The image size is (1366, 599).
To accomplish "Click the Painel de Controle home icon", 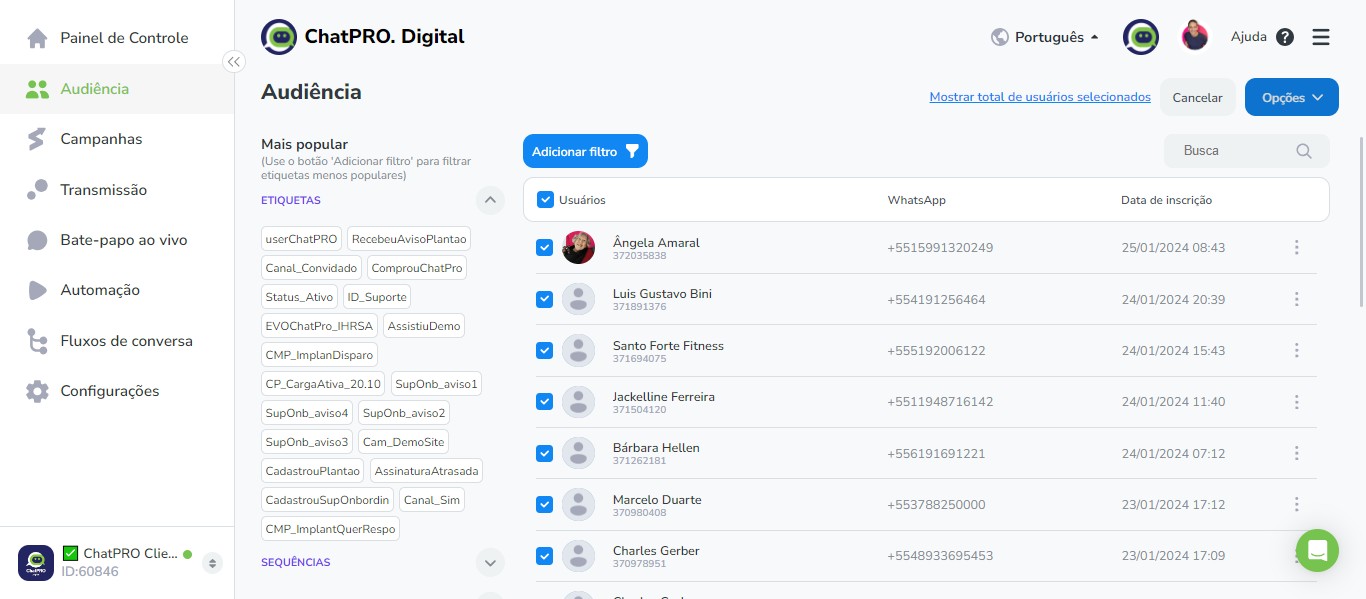I will (x=37, y=38).
